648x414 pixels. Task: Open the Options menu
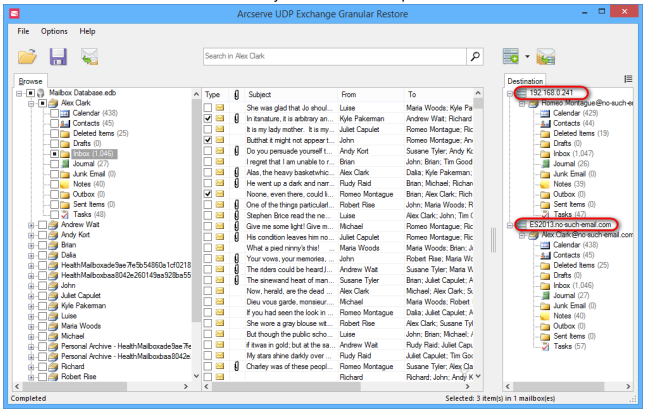(54, 31)
